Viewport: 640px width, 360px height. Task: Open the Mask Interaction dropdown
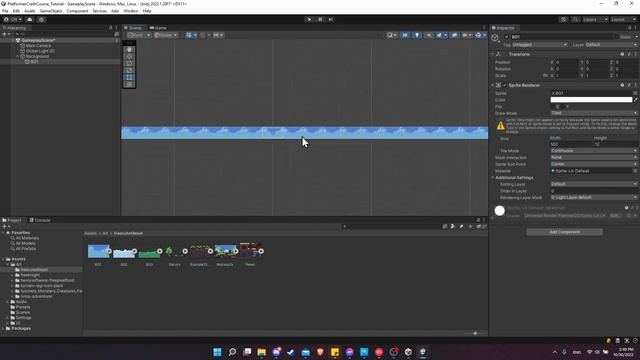point(594,157)
